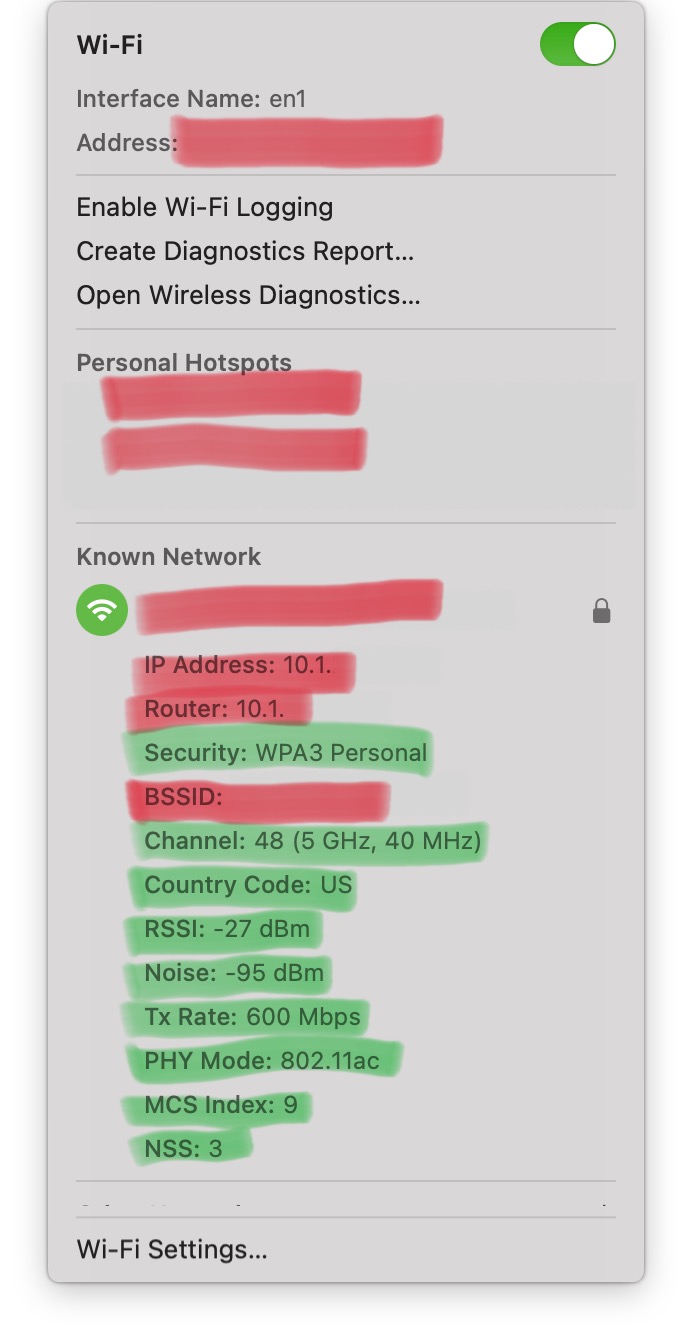
Task: Select the second redacted personal hotspot
Action: [x=235, y=450]
